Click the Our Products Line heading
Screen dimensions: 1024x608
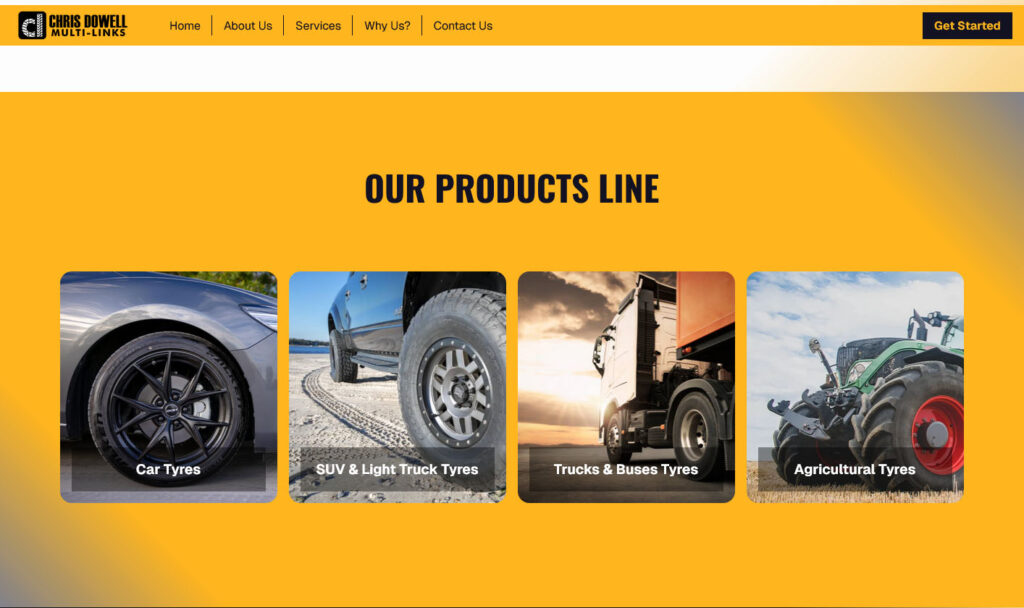(512, 188)
